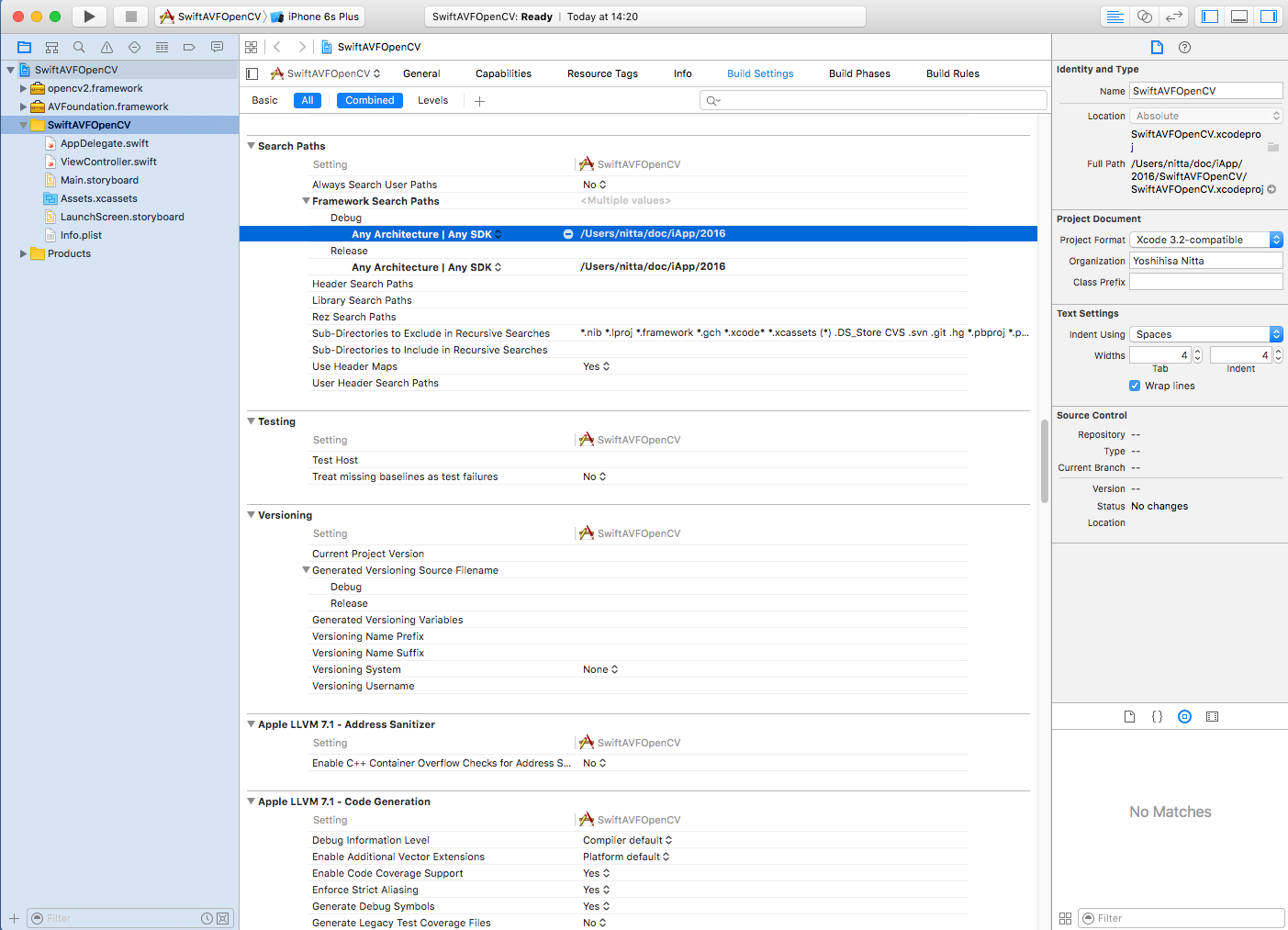The height and width of the screenshot is (930, 1288).
Task: Toggle the Debug area bottom panel
Action: [1238, 17]
